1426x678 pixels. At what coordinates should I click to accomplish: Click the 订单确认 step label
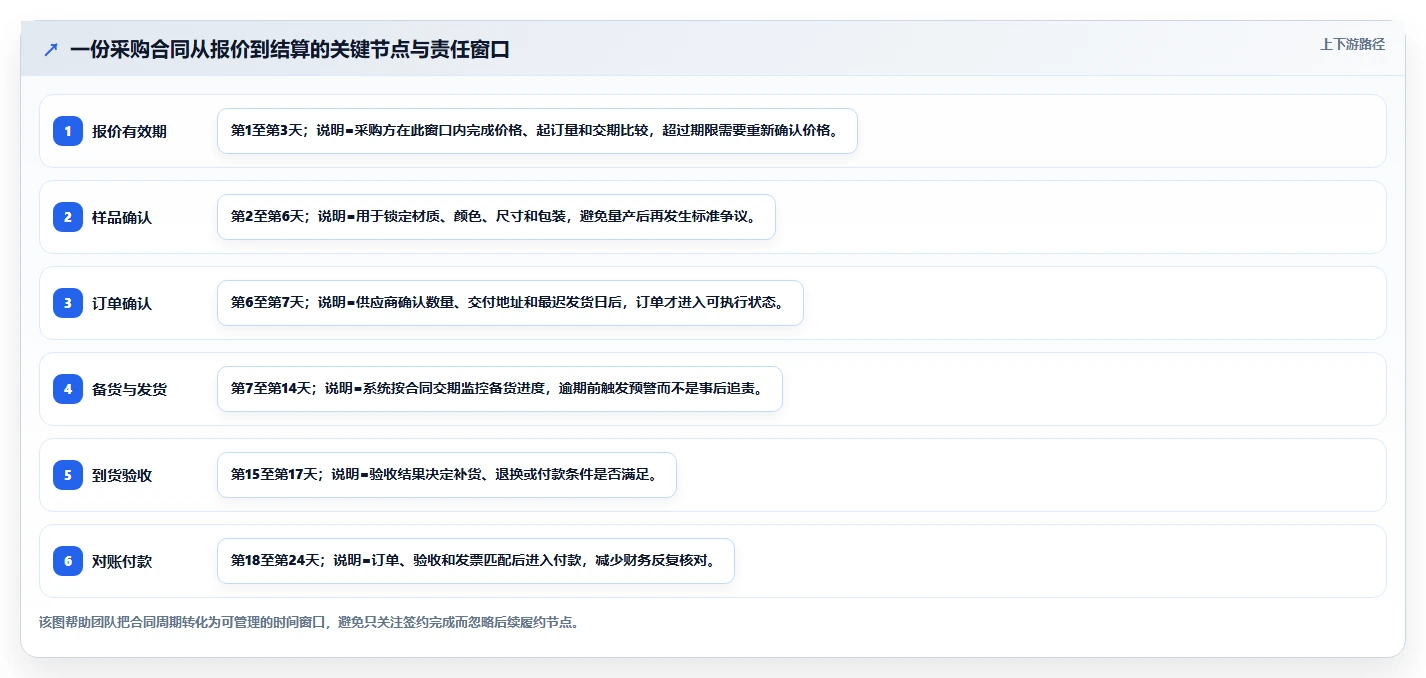coord(122,303)
